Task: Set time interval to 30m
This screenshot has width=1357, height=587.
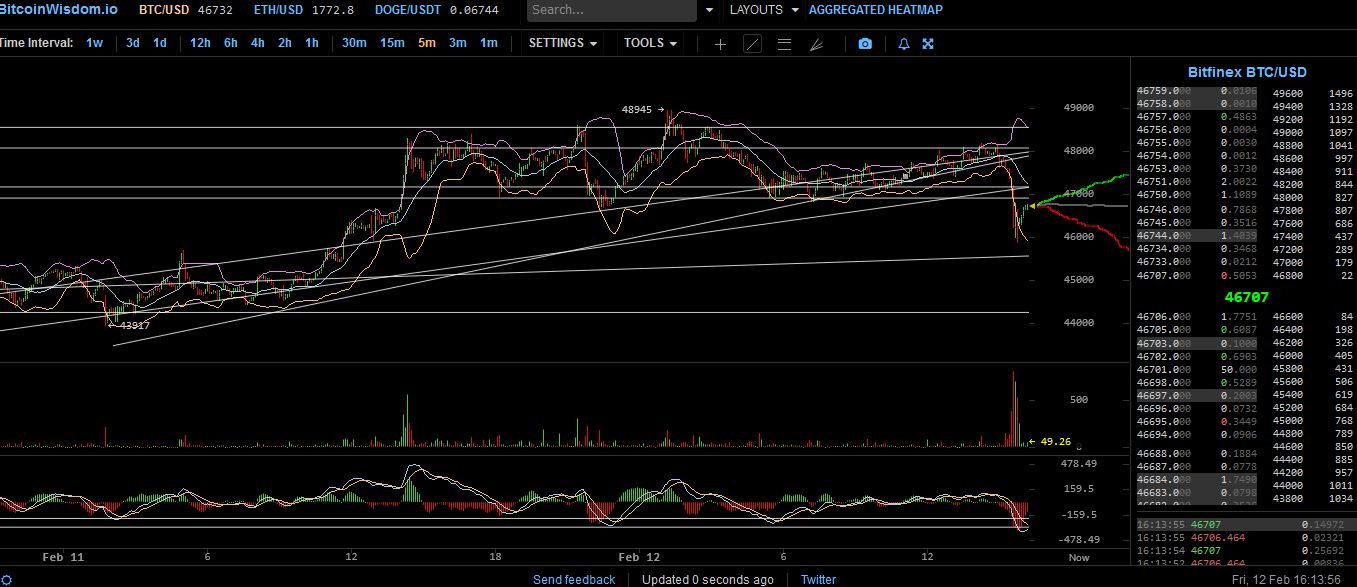Action: point(354,43)
